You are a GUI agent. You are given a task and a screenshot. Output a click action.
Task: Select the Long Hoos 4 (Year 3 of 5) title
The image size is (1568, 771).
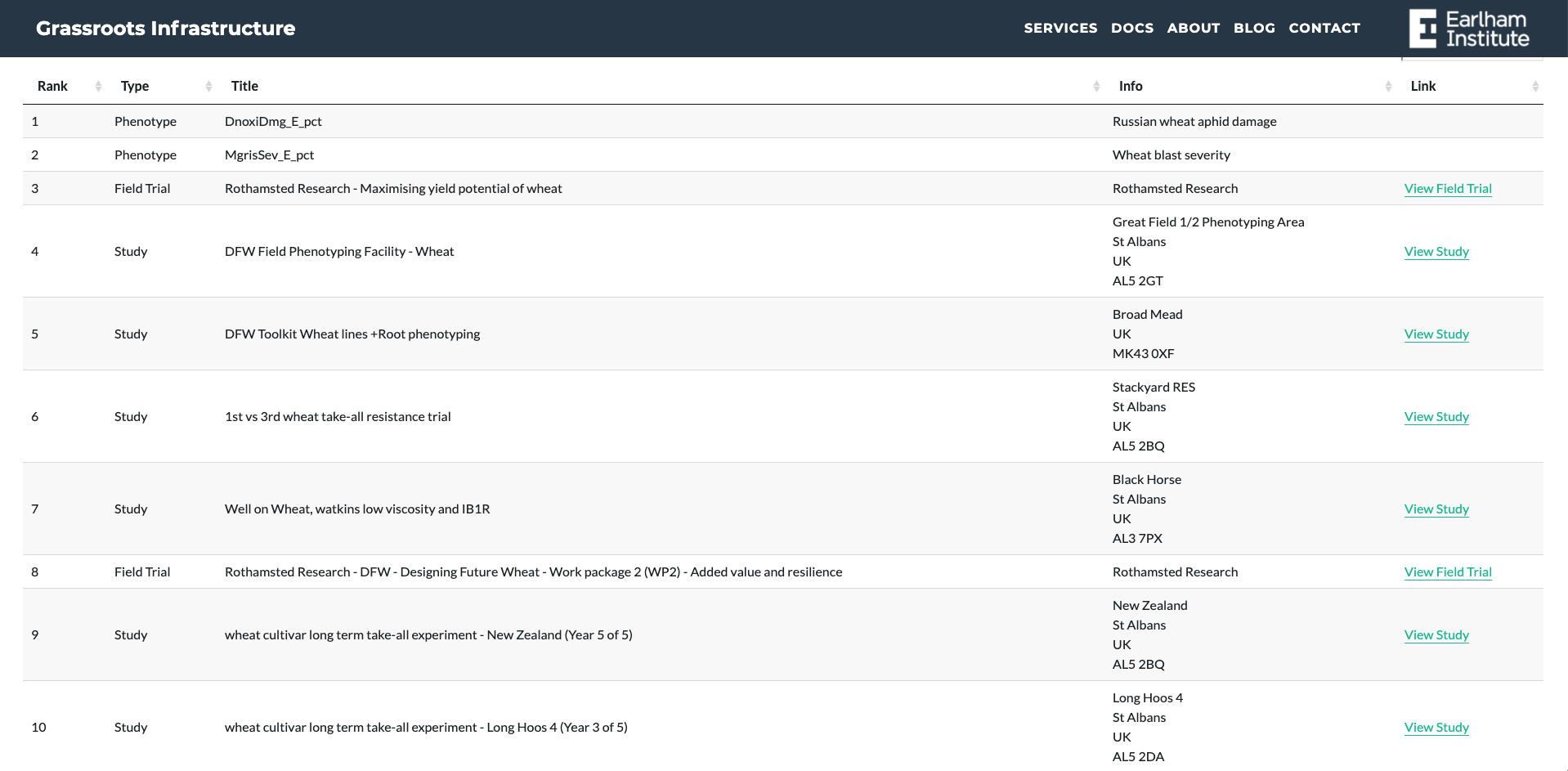tap(426, 727)
